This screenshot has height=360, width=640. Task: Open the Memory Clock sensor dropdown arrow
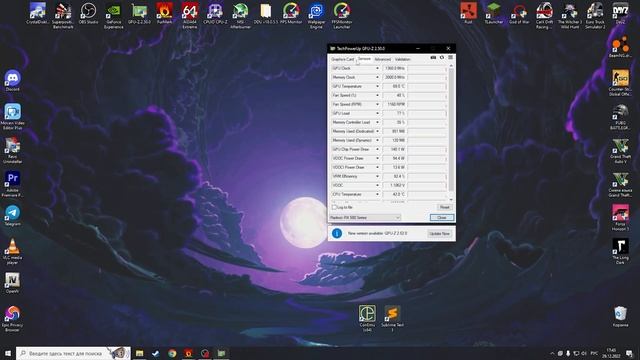(377, 77)
